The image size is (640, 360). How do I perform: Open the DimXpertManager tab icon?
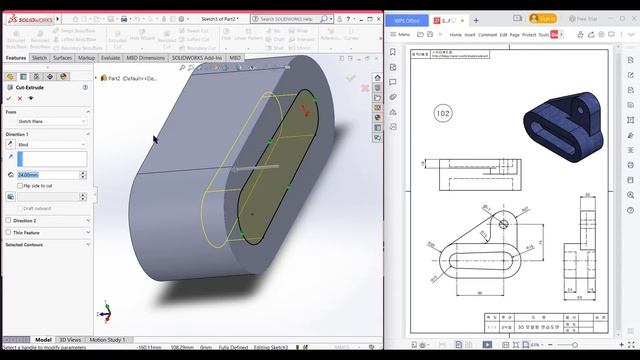(50, 77)
